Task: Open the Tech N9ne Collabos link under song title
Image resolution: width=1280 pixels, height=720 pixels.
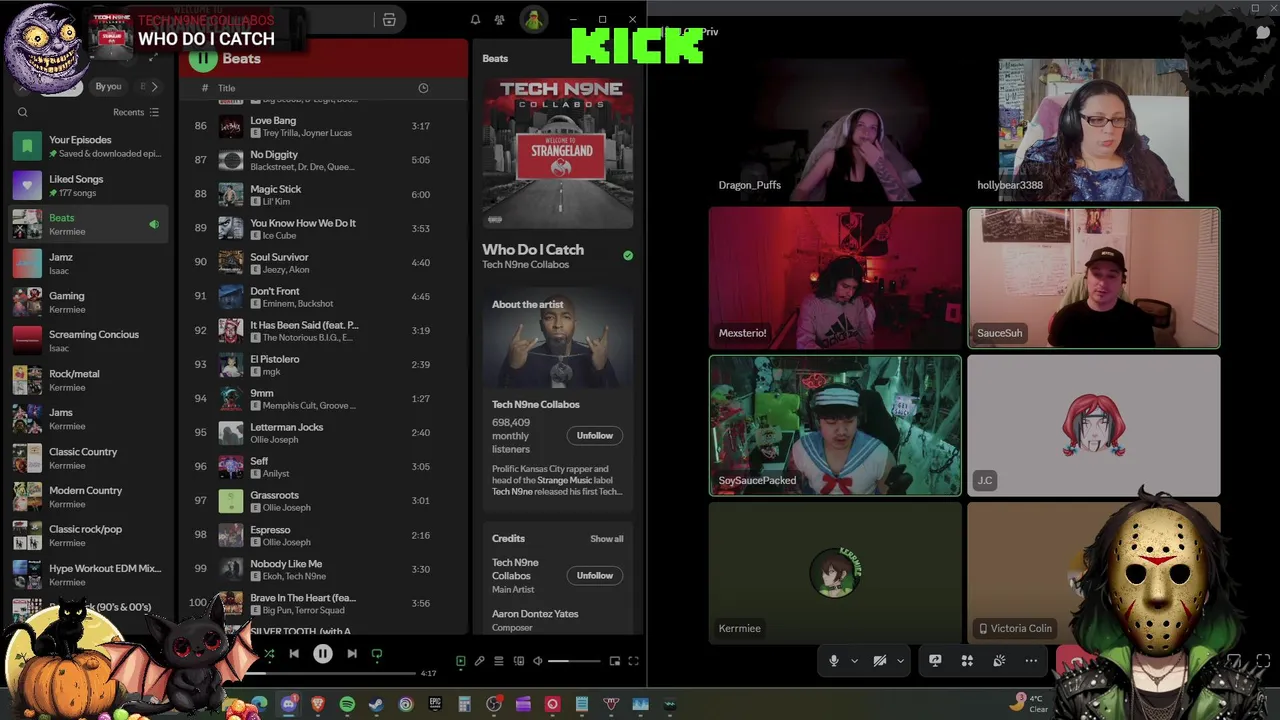Action: pos(525,265)
